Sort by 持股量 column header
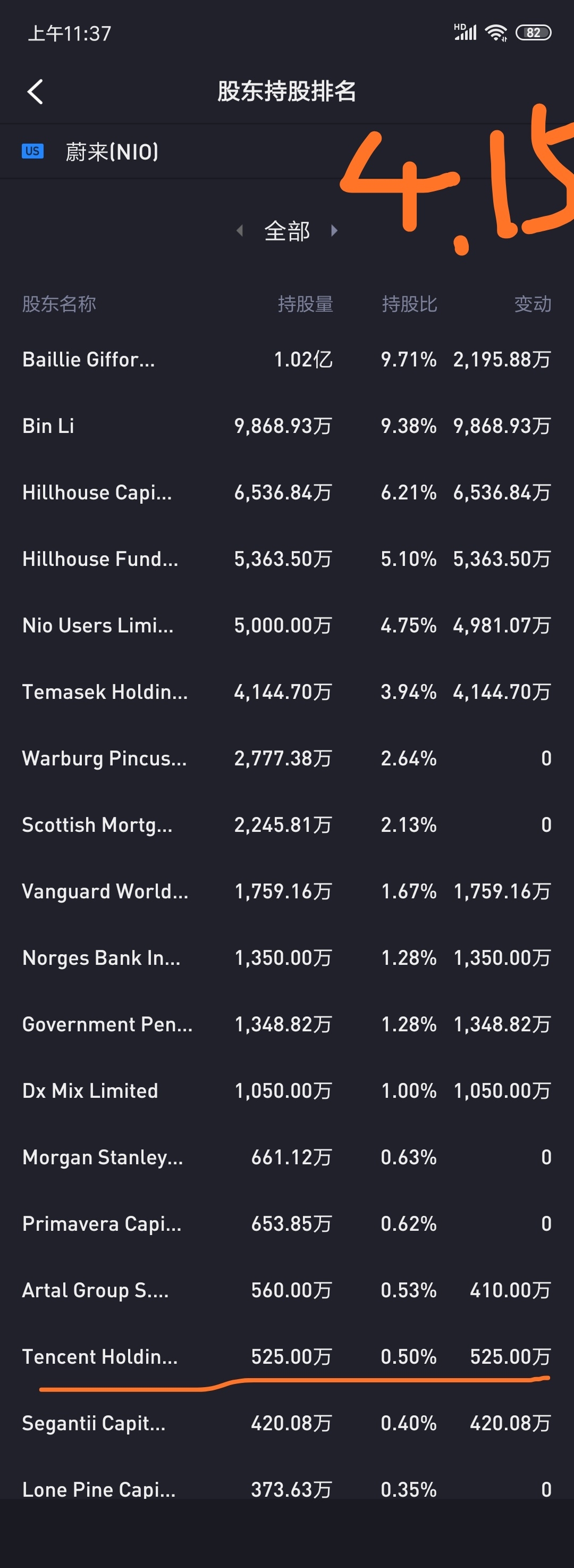The width and height of the screenshot is (574, 1568). tap(305, 304)
